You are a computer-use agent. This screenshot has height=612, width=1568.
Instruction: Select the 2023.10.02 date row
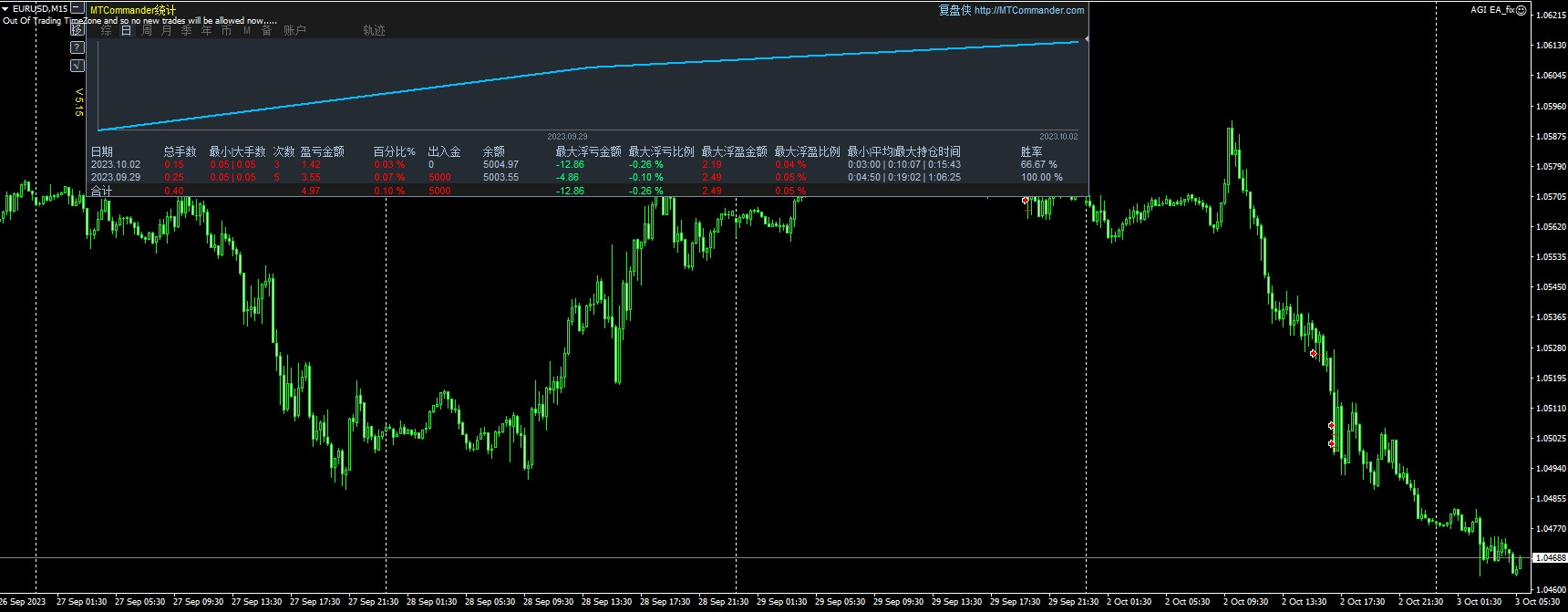(x=116, y=164)
